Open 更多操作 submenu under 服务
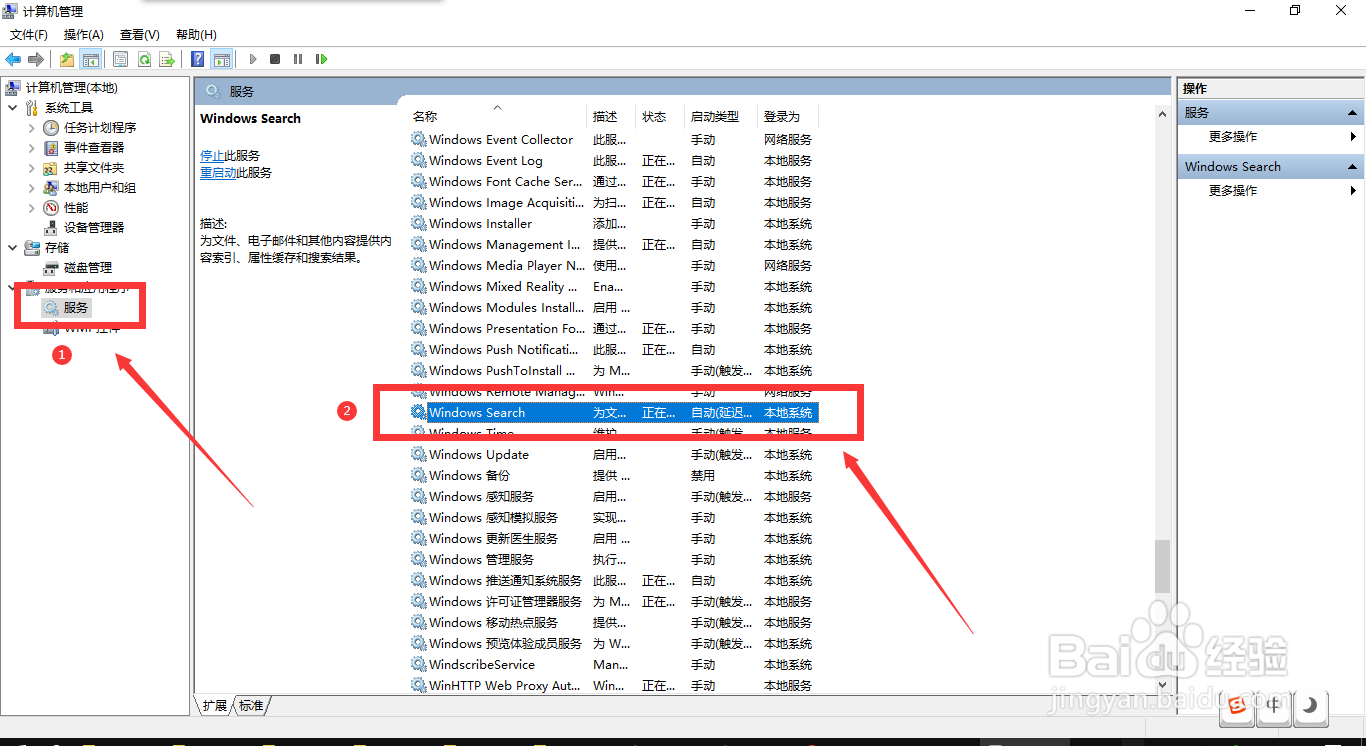This screenshot has width=1366, height=746. point(1270,137)
